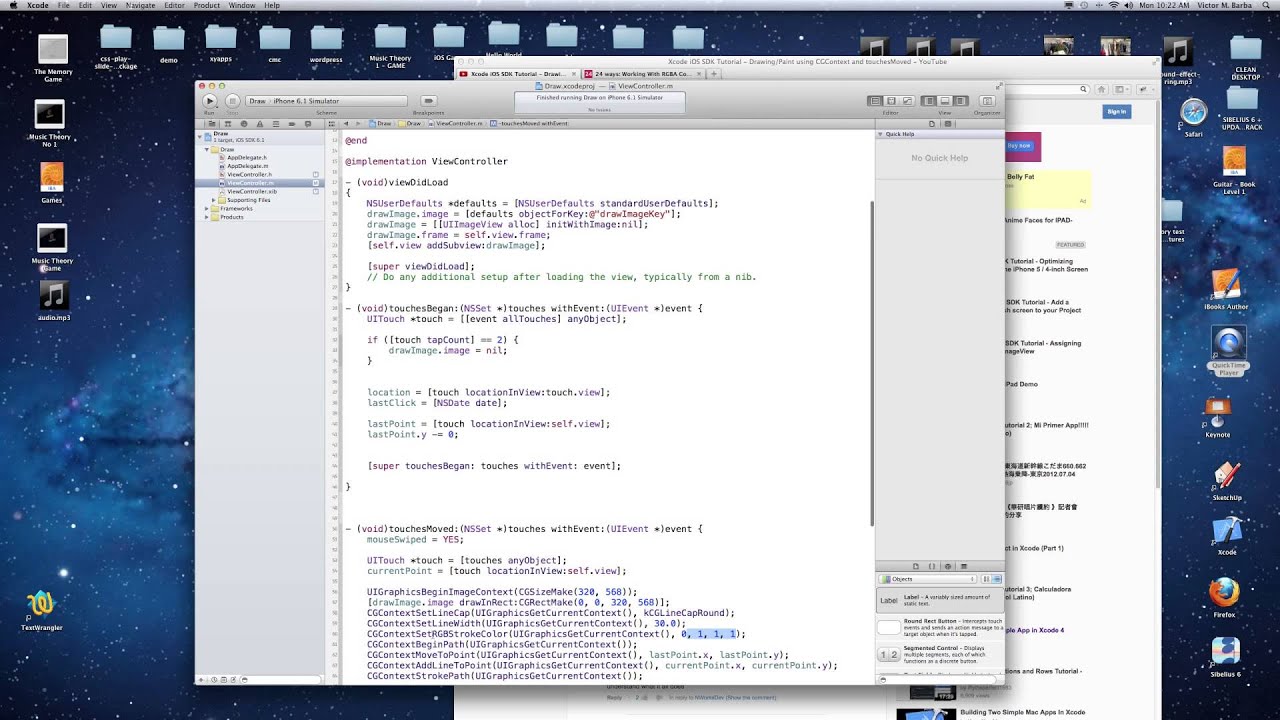Expand the Products group
This screenshot has width=1280, height=720.
[x=207, y=217]
